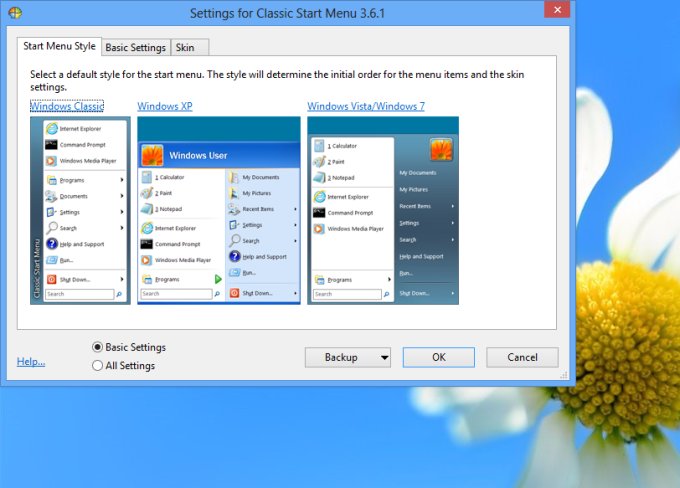Click the Programs submenu arrow in Classic preview

coord(122,180)
